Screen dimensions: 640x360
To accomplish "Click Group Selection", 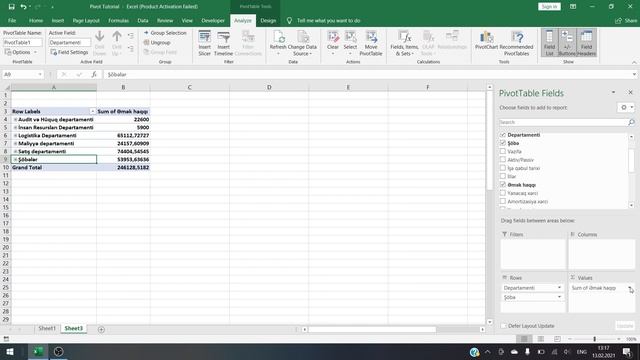I will [165, 33].
